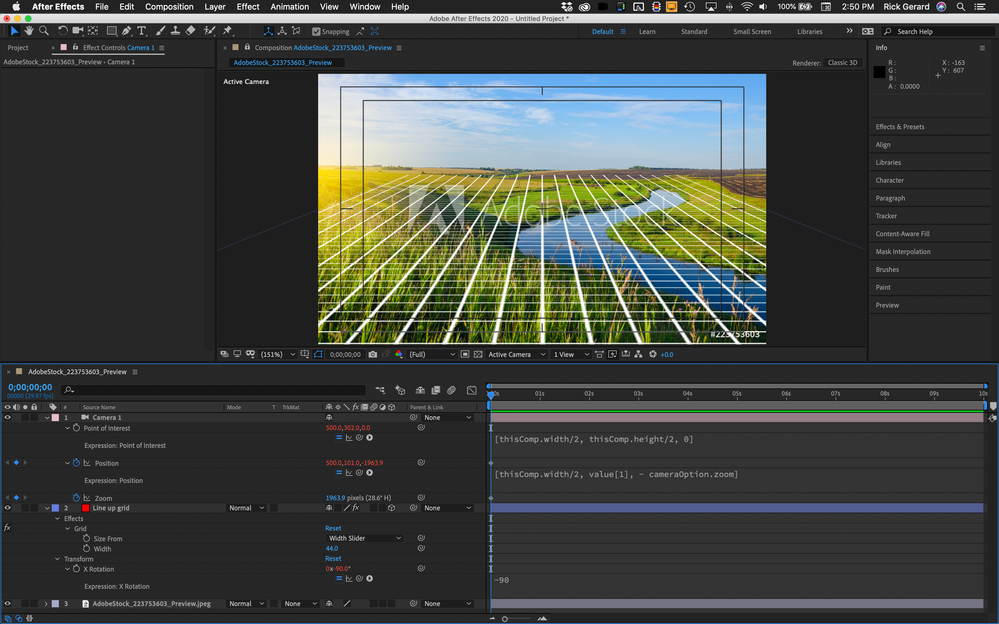The height and width of the screenshot is (624, 999).
Task: Toggle the Position property stopwatch
Action: click(x=76, y=463)
